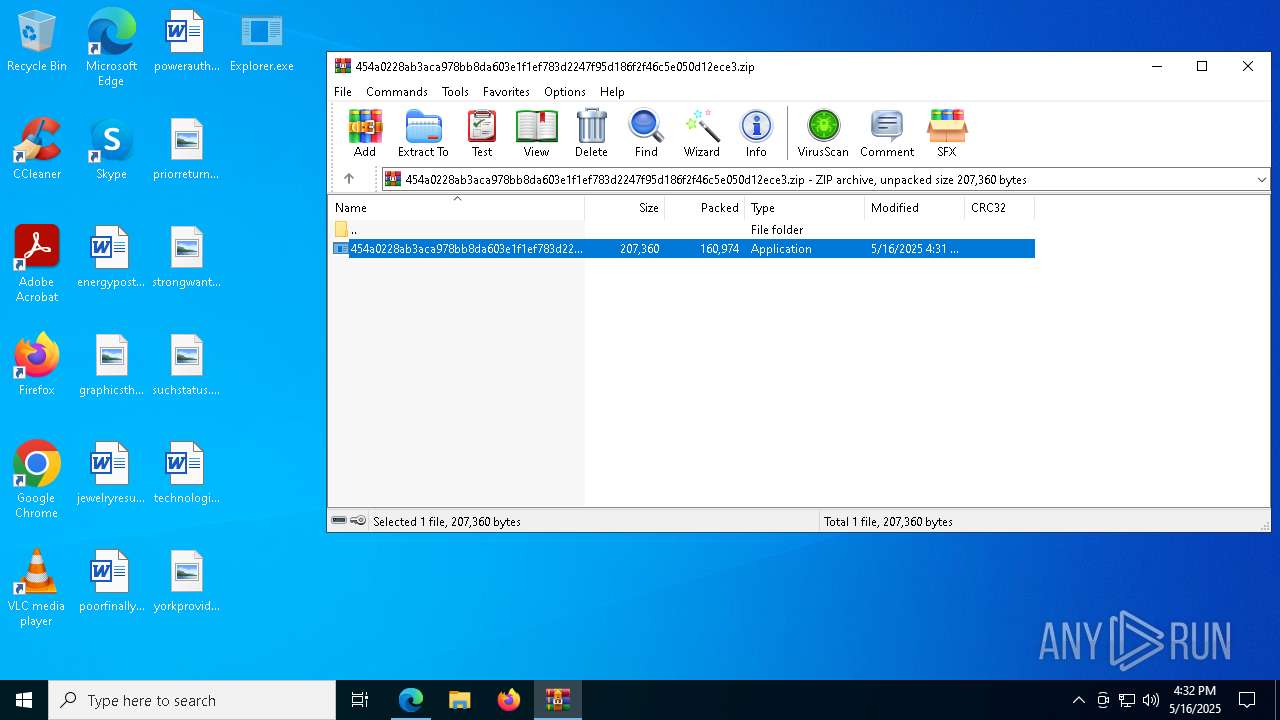1280x720 pixels.
Task: Select the Adobe Acrobat desktop shortcut
Action: point(37,264)
